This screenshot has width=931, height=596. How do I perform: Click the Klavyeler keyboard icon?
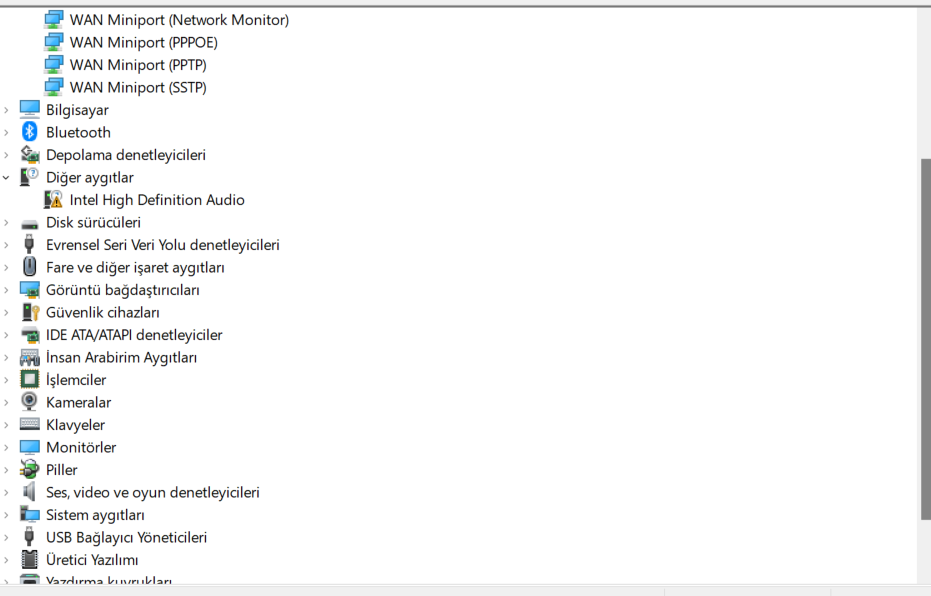[29, 424]
